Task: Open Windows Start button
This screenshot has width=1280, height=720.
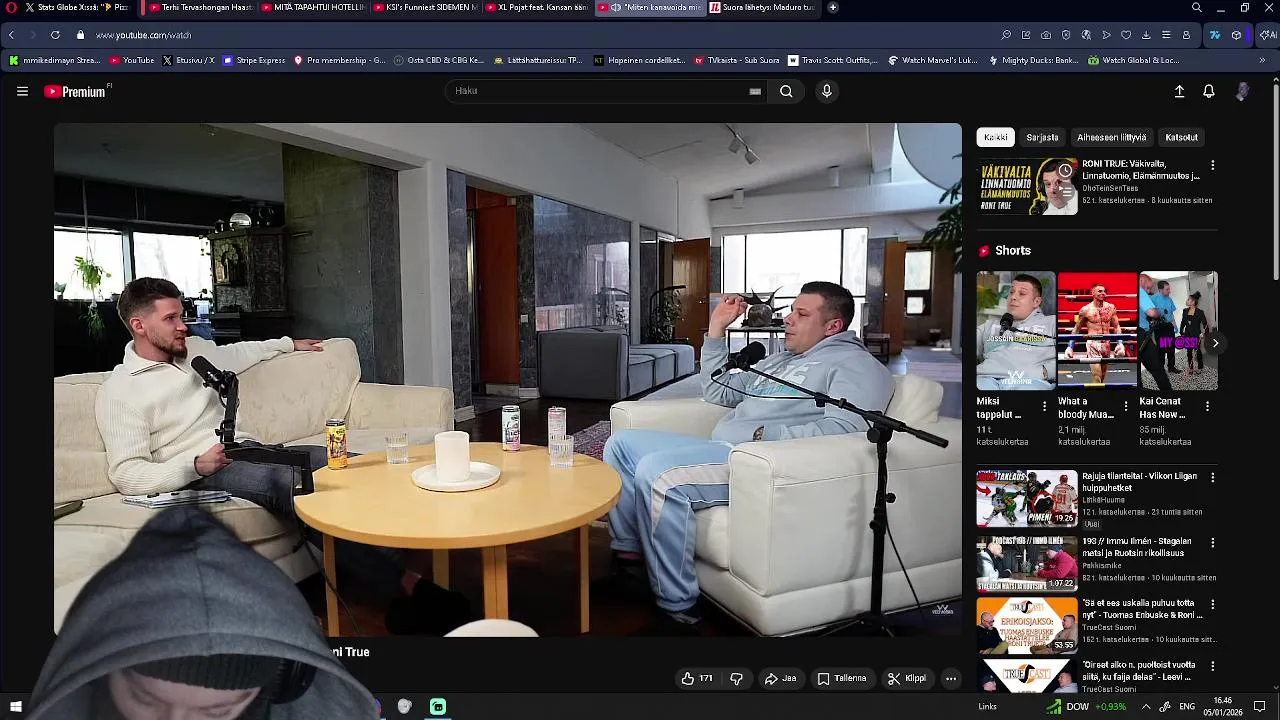Action: [x=15, y=707]
